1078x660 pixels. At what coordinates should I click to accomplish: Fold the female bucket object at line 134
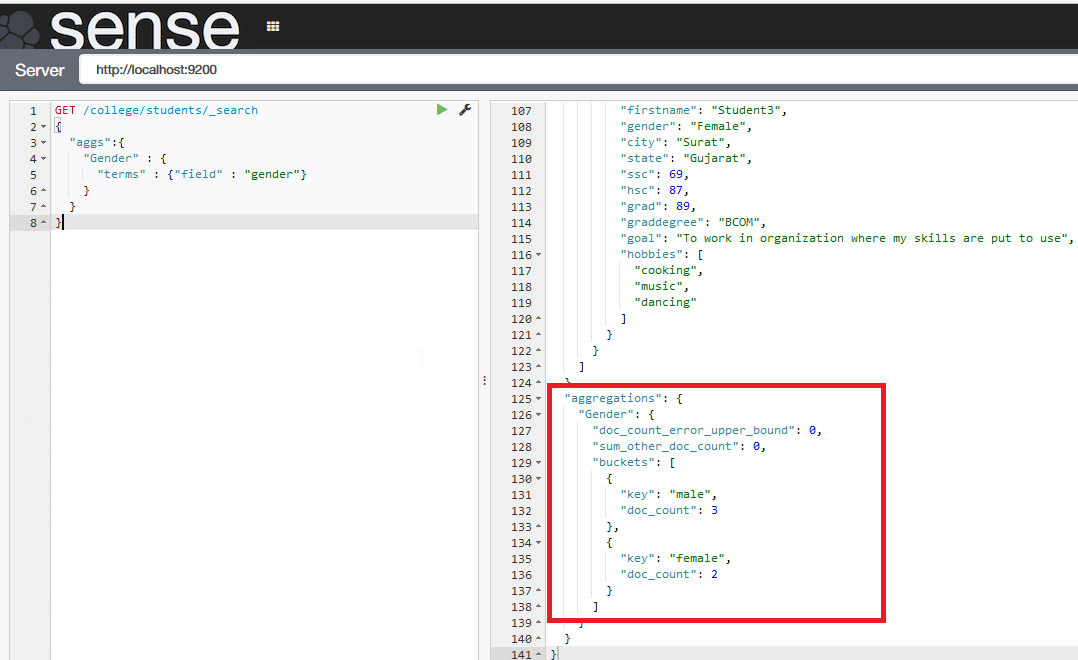click(539, 543)
